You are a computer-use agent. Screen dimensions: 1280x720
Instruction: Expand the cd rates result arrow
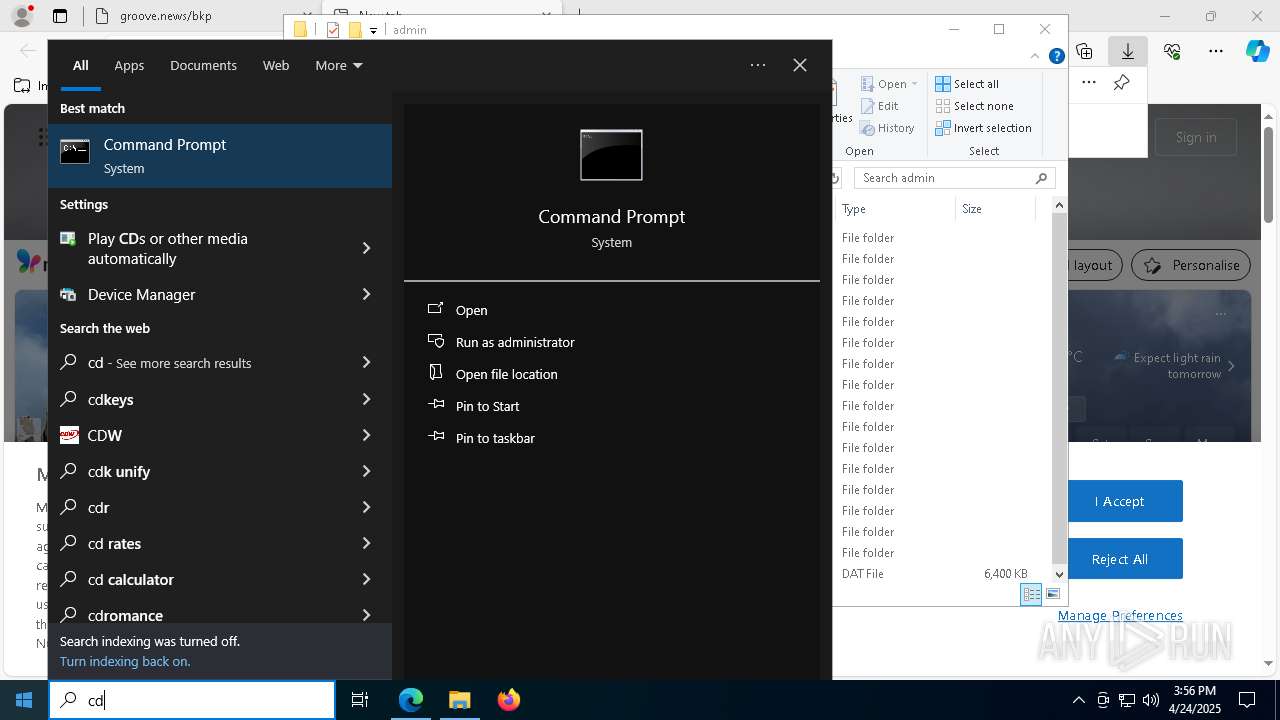coord(366,543)
